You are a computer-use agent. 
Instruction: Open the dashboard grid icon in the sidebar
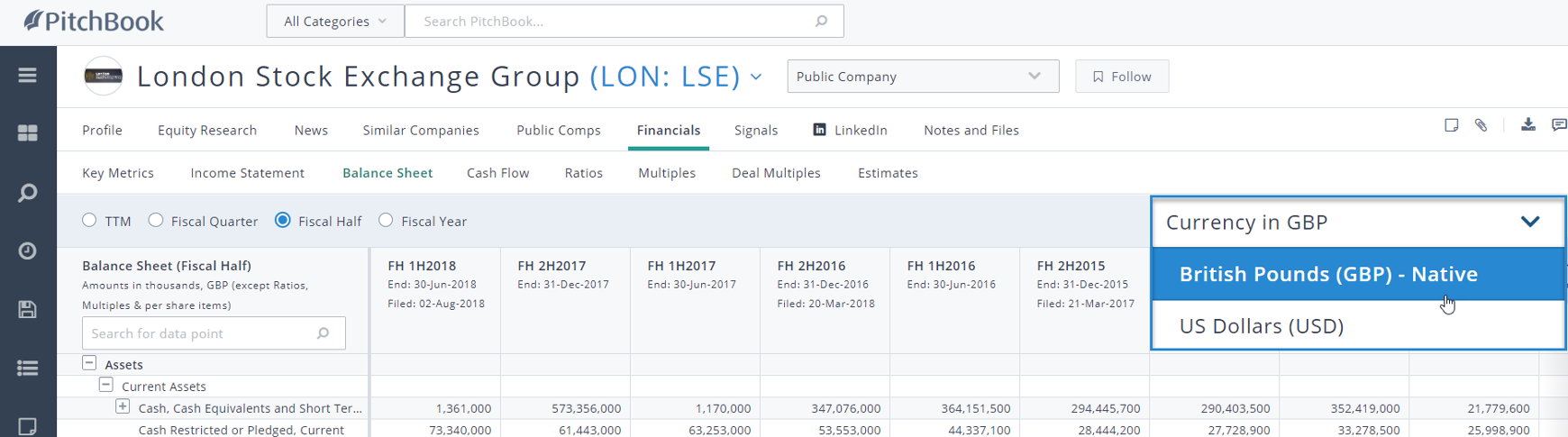click(x=27, y=132)
